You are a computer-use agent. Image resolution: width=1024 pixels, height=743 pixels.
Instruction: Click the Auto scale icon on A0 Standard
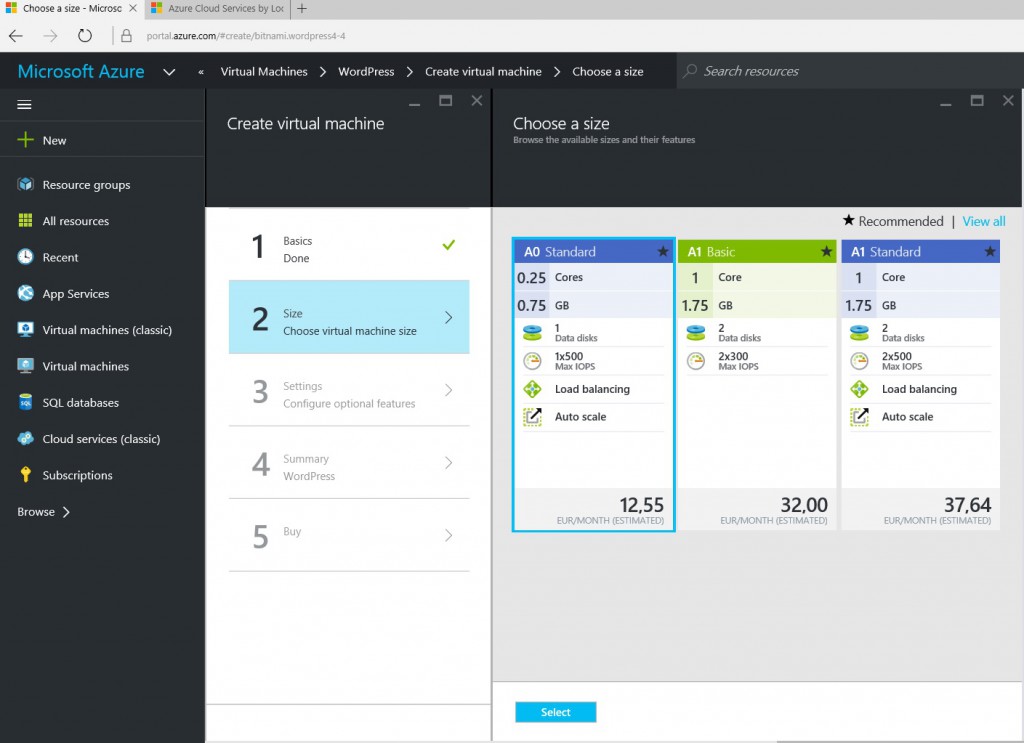(x=533, y=417)
